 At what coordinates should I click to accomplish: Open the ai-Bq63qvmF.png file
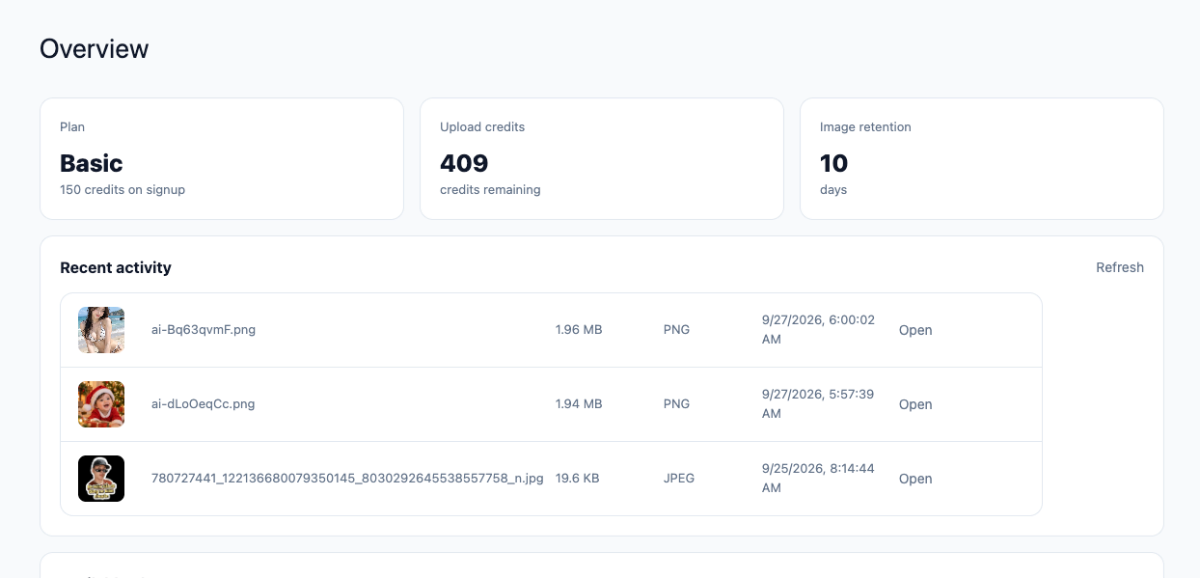click(915, 330)
